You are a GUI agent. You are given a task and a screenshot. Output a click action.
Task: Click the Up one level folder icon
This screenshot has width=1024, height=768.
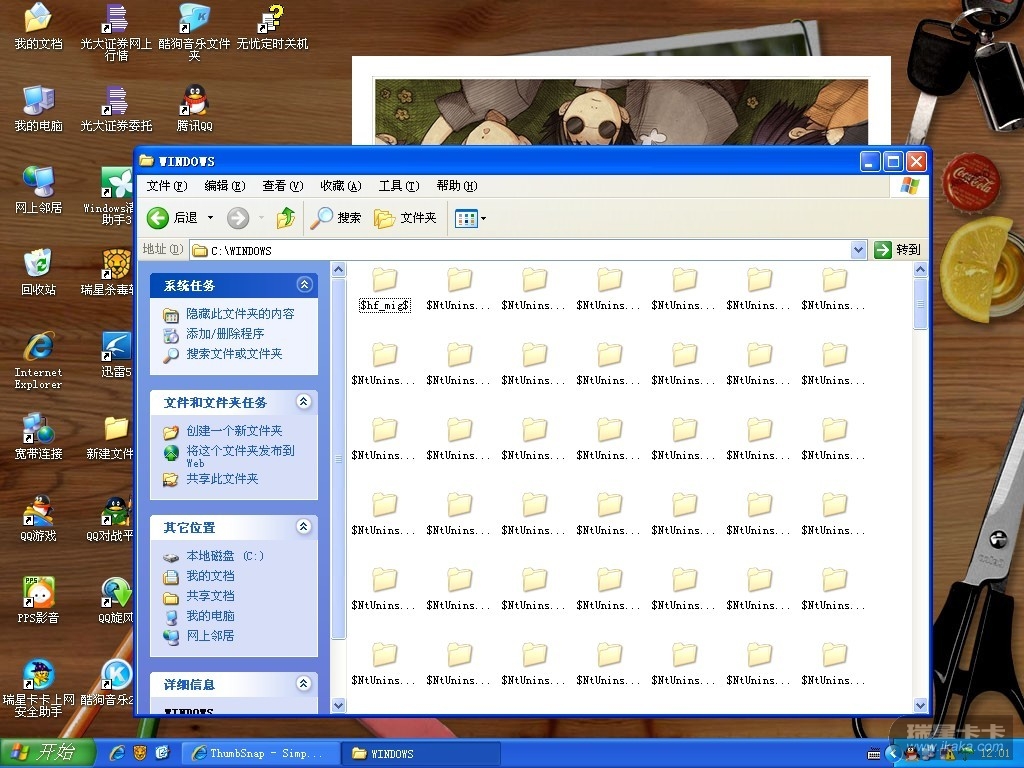coord(286,218)
